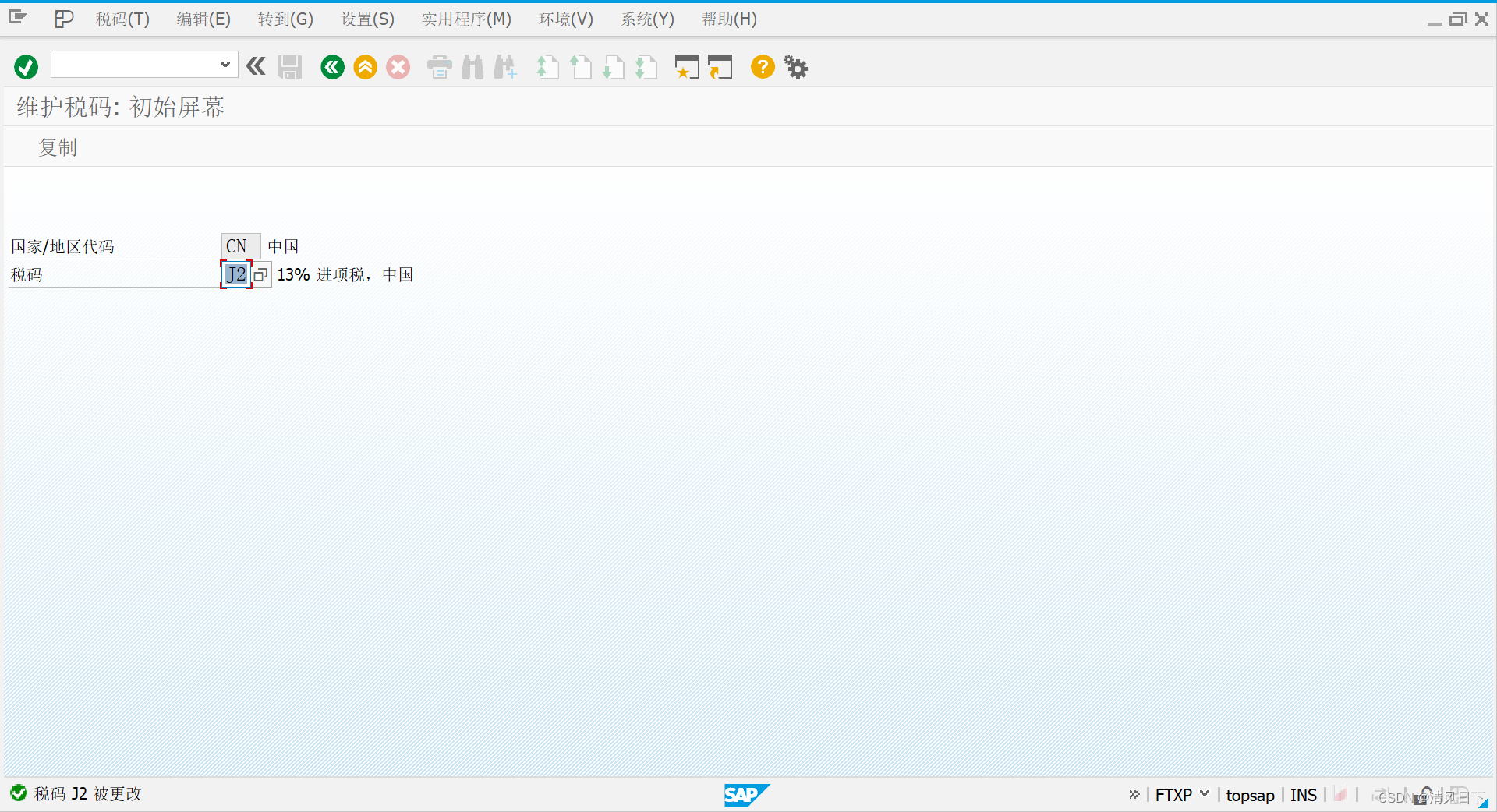Viewport: 1497px width, 812px height.
Task: Click the Print icon in the toolbar
Action: coord(439,67)
